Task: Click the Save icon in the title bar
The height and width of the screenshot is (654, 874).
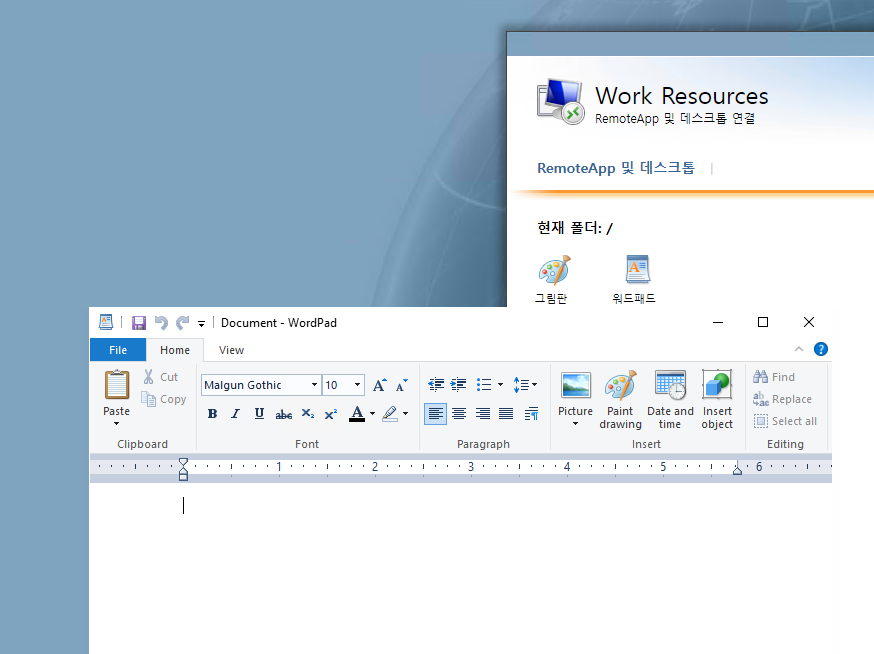Action: (139, 323)
